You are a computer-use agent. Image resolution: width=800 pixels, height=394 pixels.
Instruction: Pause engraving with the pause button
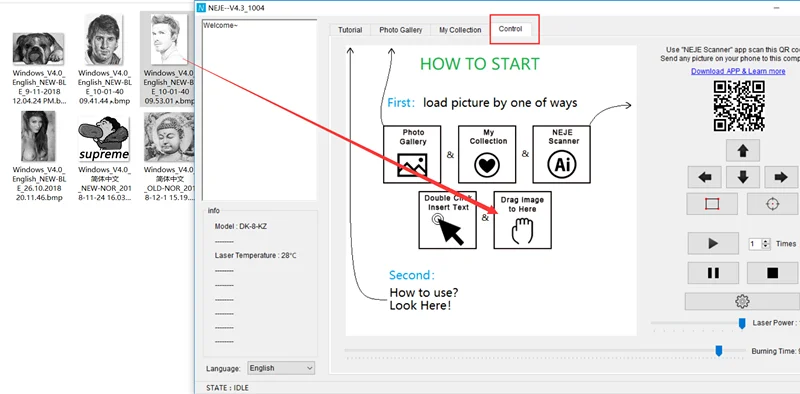(713, 273)
